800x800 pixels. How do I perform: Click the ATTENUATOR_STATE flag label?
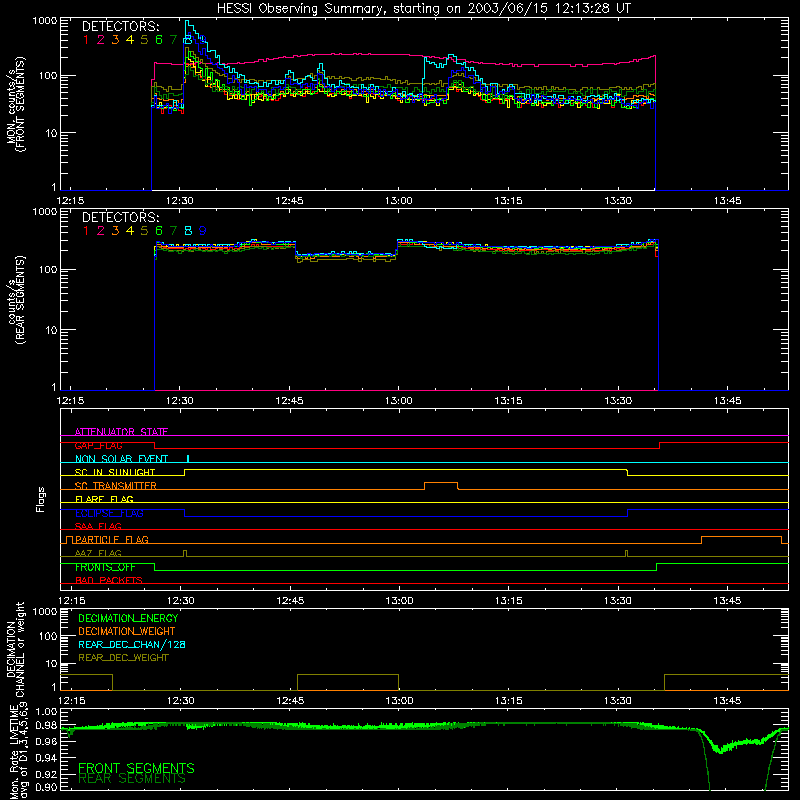click(121, 432)
